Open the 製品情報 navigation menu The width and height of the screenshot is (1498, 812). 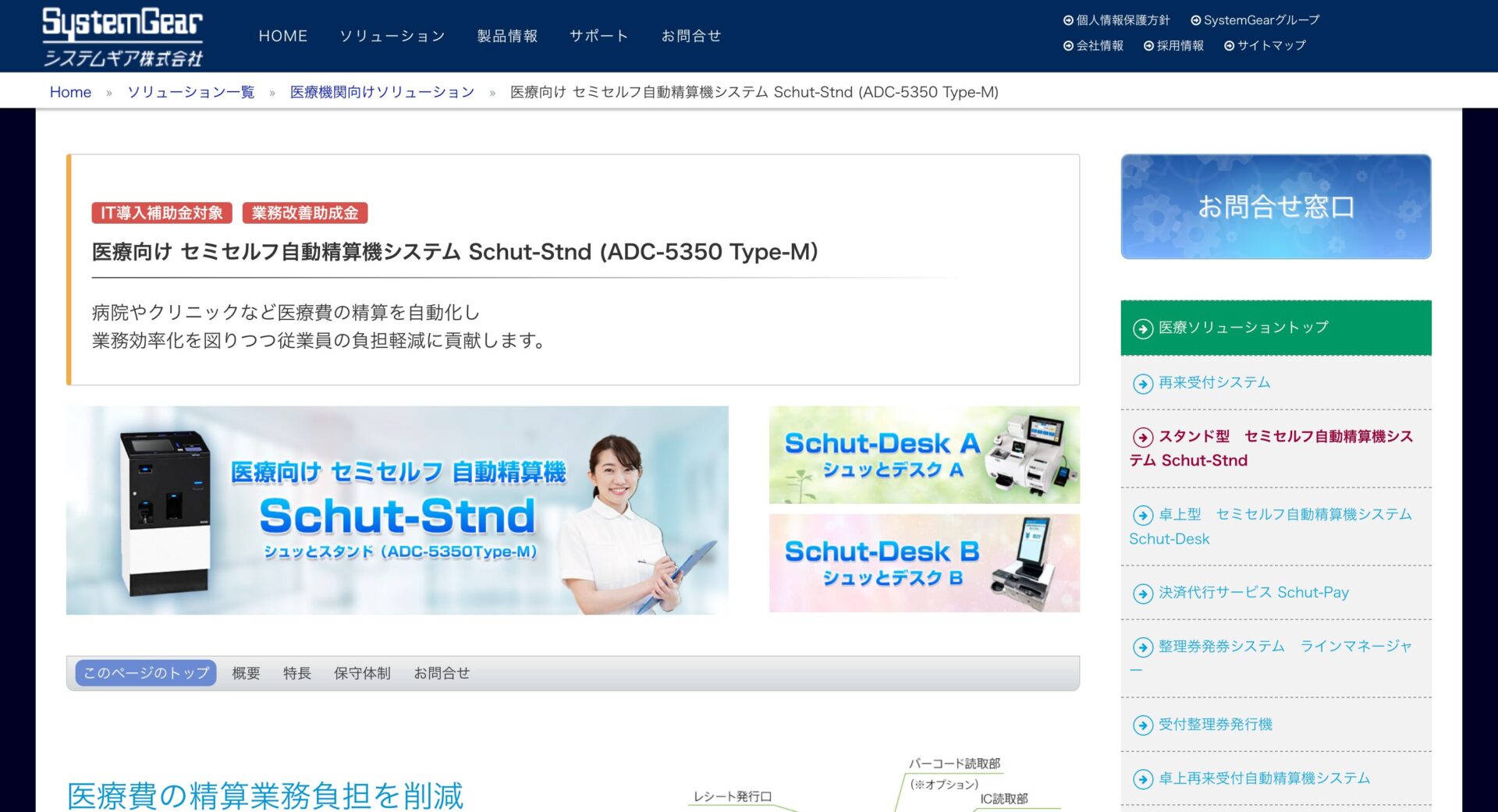507,36
